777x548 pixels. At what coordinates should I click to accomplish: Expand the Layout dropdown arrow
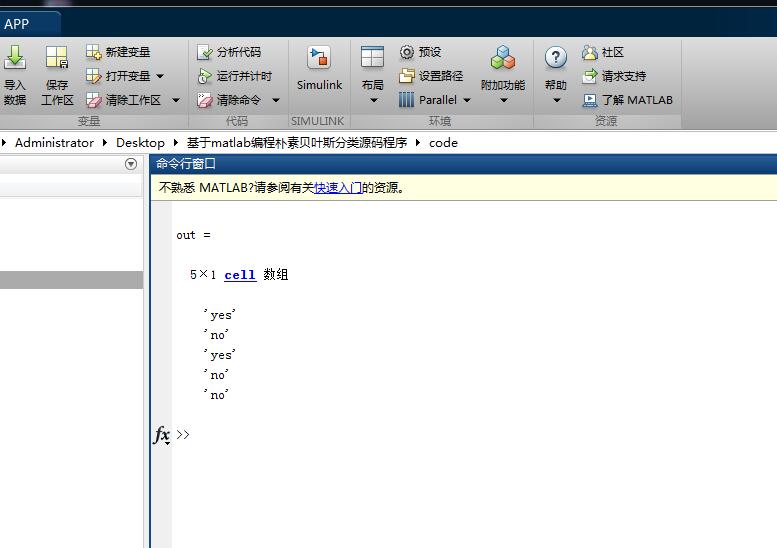pyautogui.click(x=374, y=101)
